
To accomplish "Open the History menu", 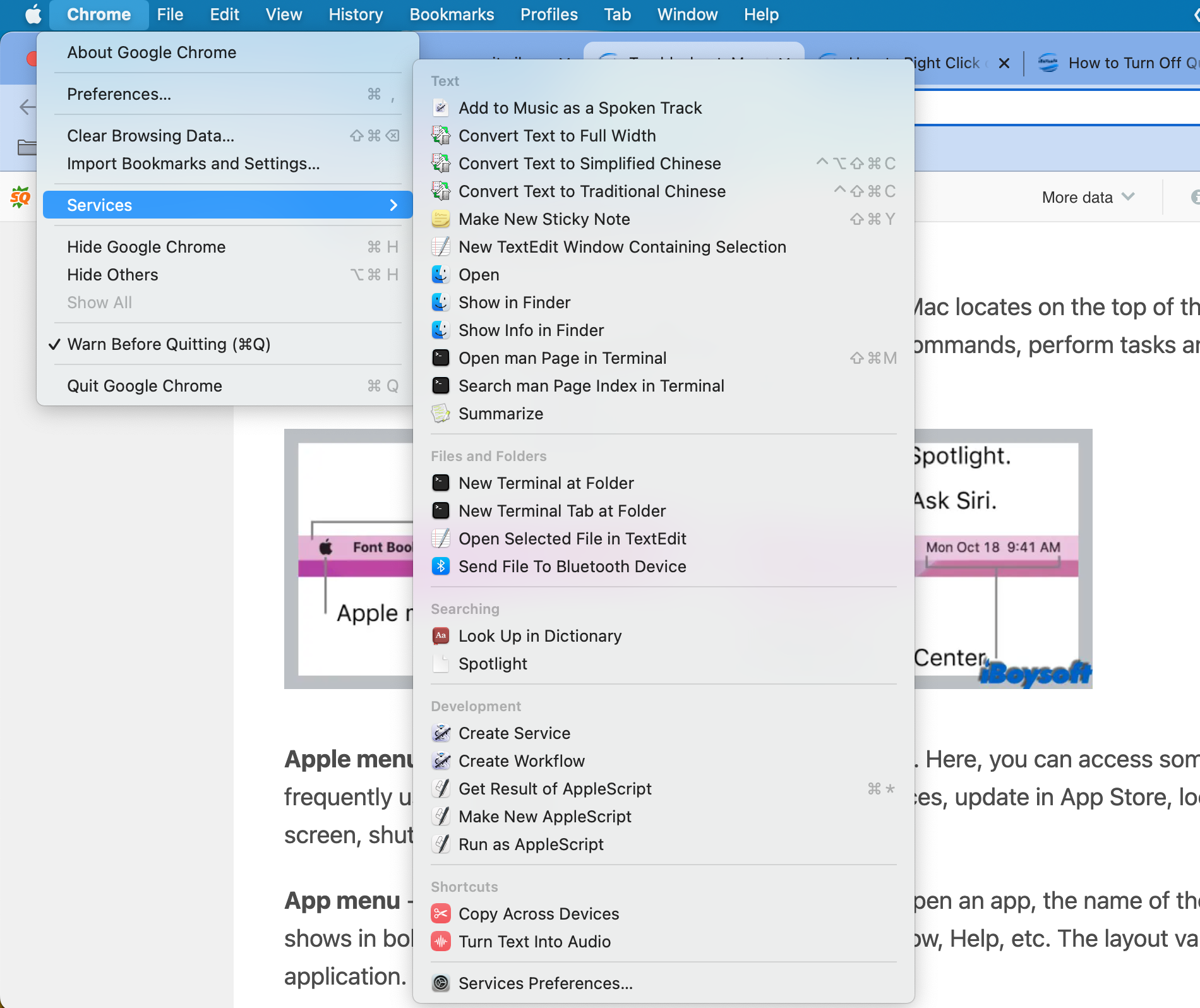I will coord(356,14).
